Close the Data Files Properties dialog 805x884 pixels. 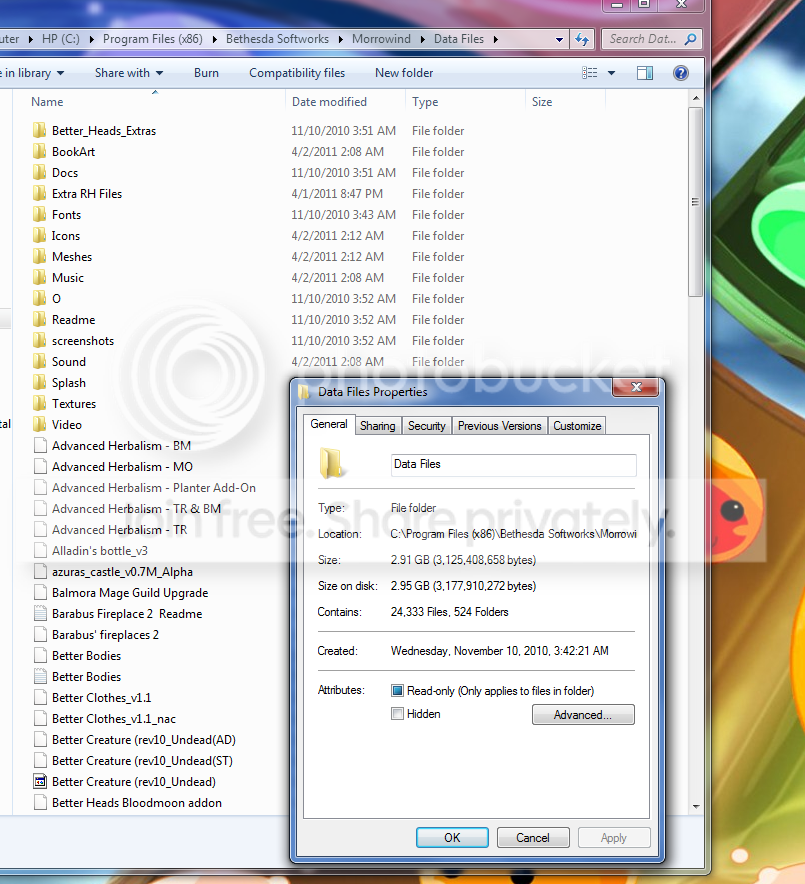coord(636,387)
